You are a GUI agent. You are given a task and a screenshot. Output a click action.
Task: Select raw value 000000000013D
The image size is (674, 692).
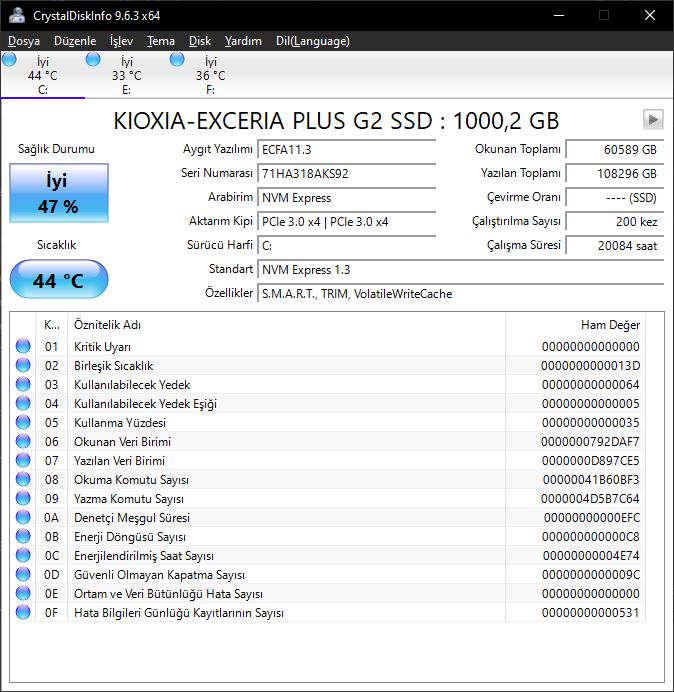(591, 366)
